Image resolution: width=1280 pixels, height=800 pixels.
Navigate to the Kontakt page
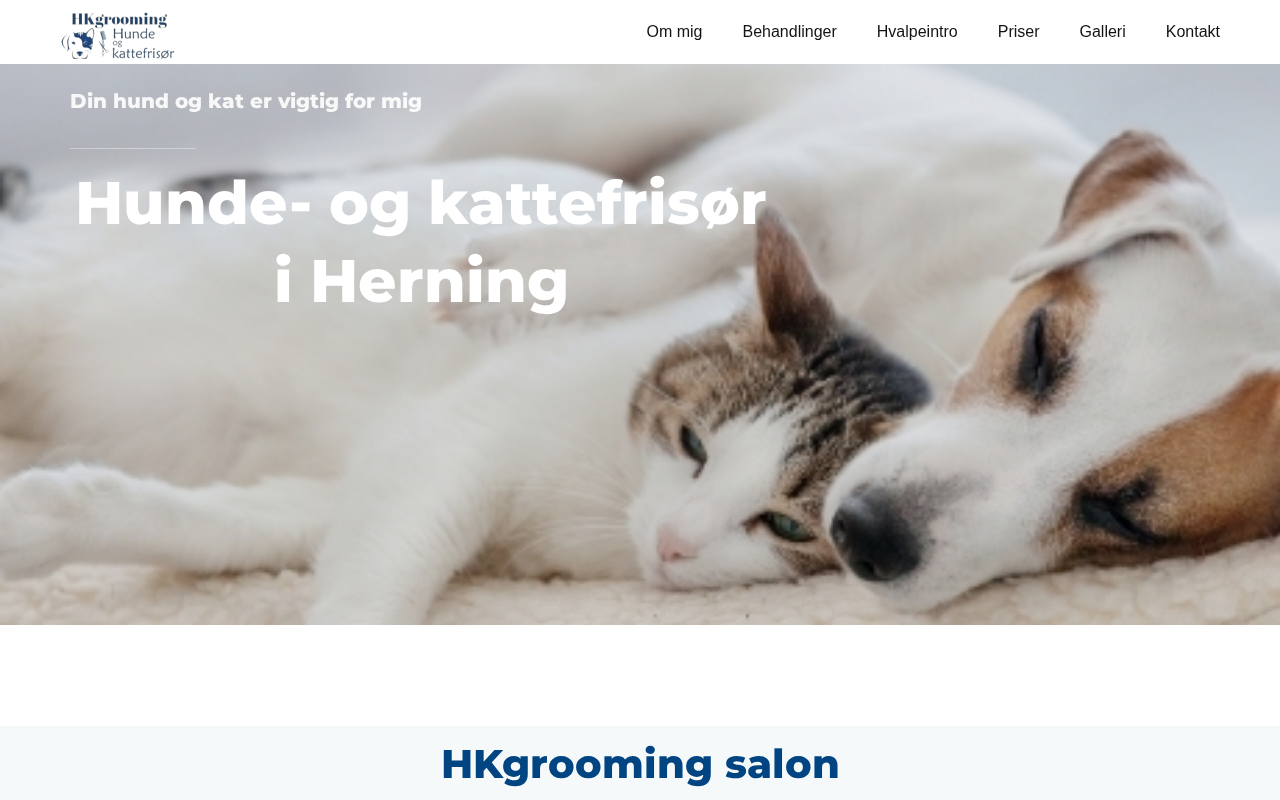pos(1192,32)
